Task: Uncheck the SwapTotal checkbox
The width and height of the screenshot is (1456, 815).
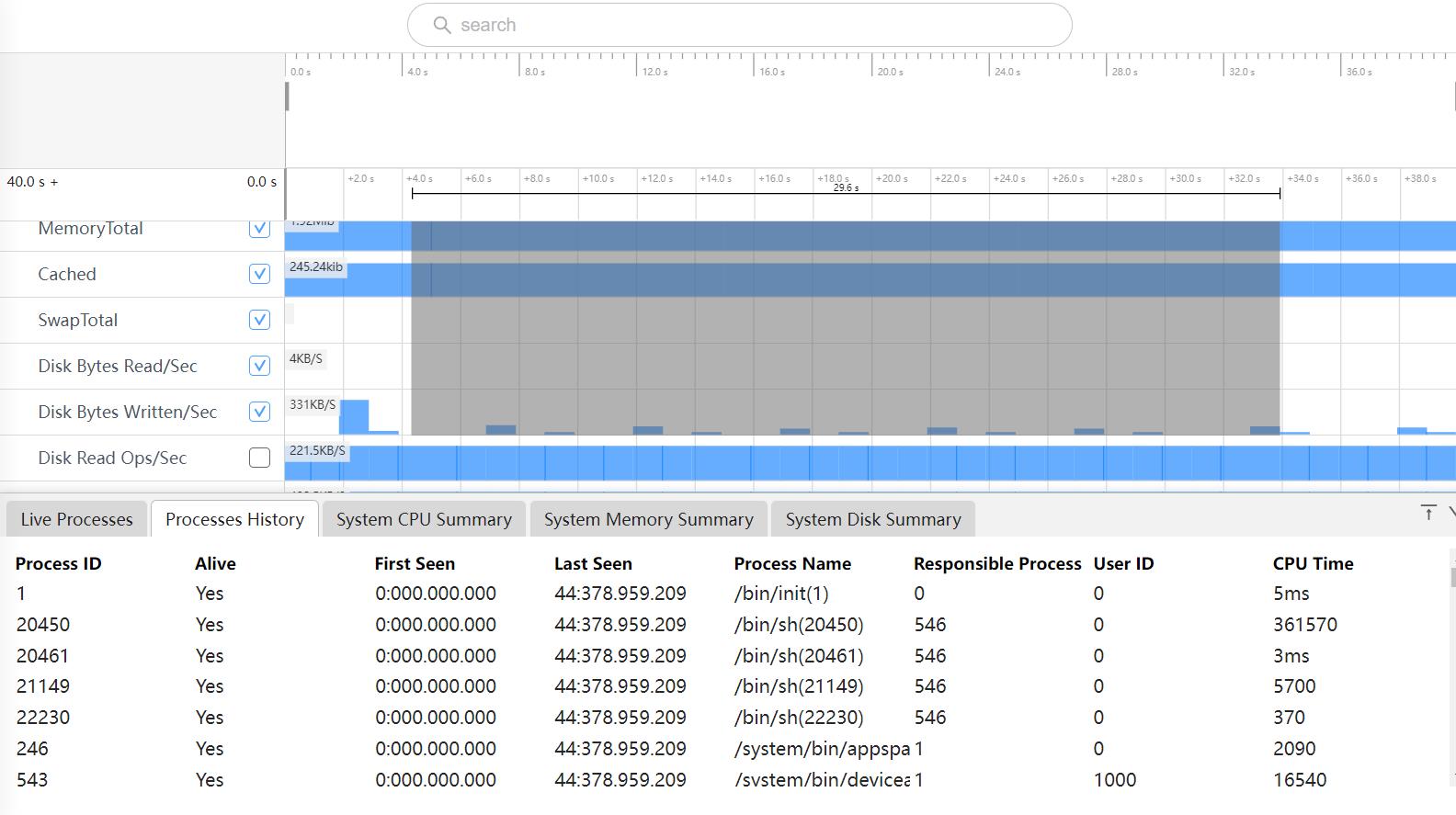Action: point(259,320)
